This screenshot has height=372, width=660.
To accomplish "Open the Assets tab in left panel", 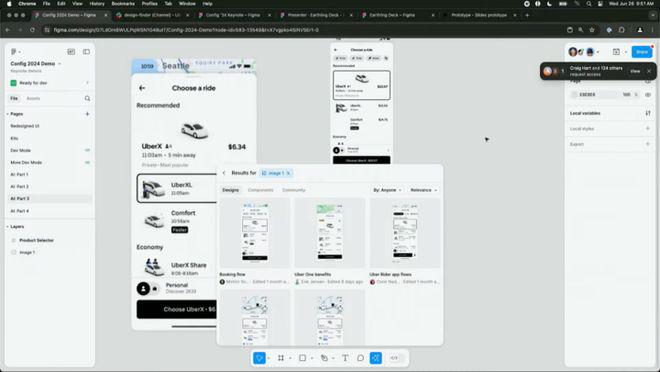I will (33, 98).
